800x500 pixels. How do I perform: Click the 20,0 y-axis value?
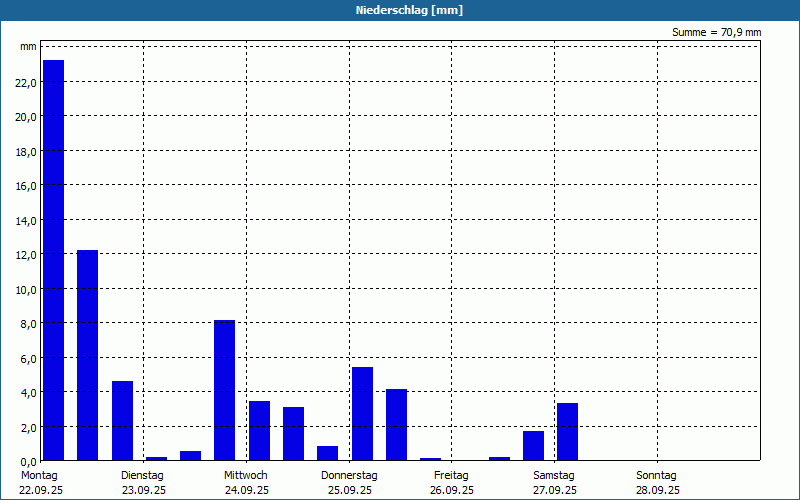pos(26,117)
